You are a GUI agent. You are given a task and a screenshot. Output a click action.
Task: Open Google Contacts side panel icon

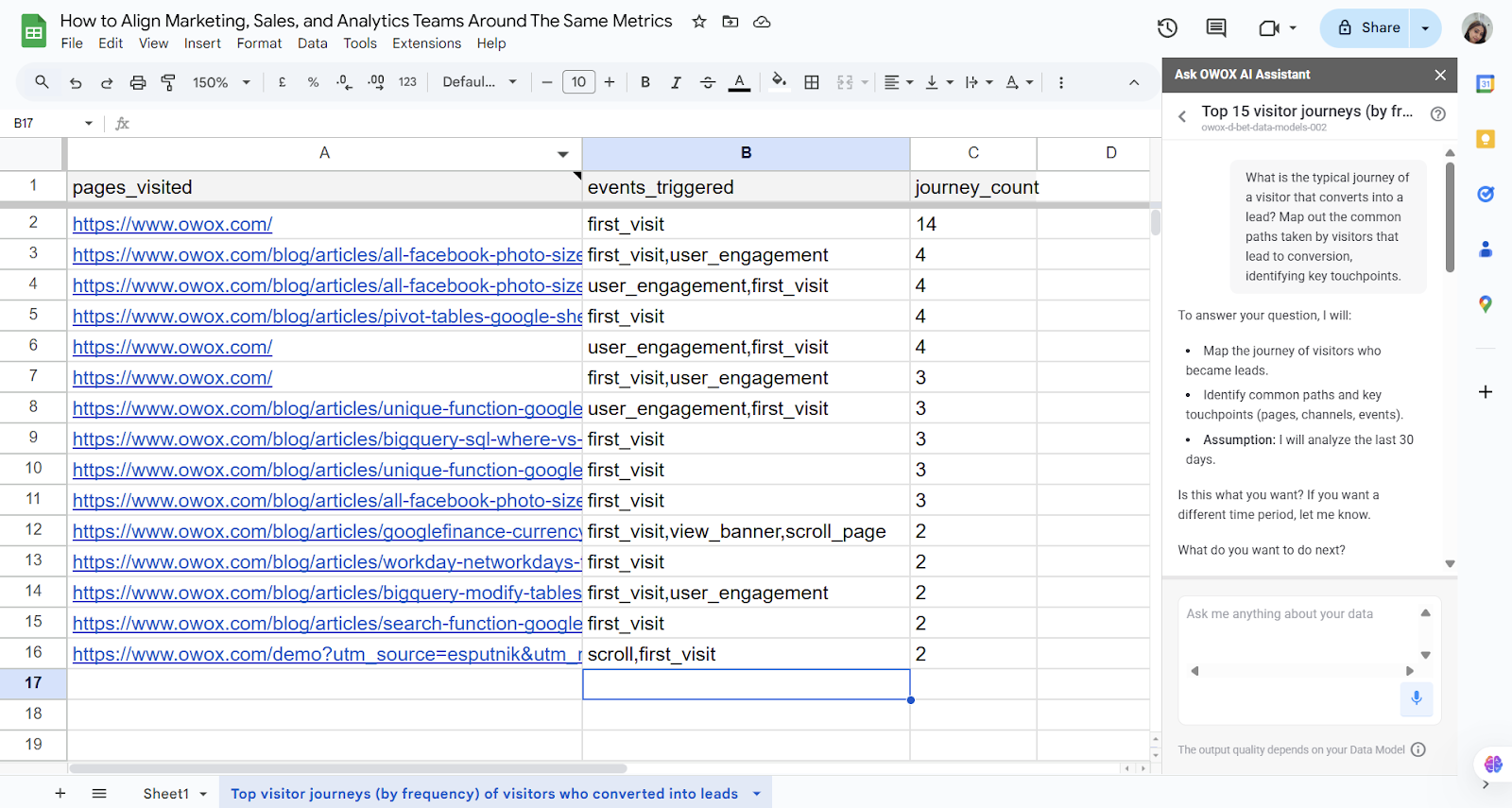coord(1486,249)
